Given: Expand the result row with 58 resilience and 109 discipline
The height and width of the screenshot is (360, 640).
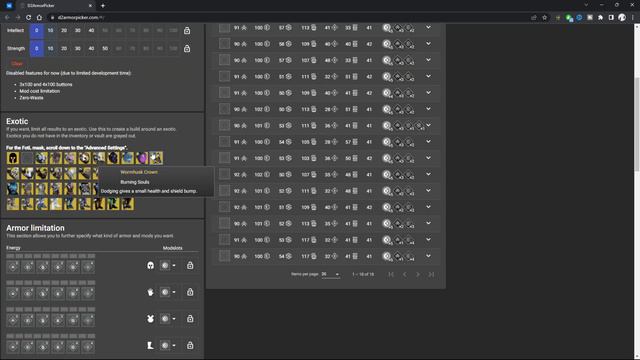Looking at the screenshot, I should 428,44.
